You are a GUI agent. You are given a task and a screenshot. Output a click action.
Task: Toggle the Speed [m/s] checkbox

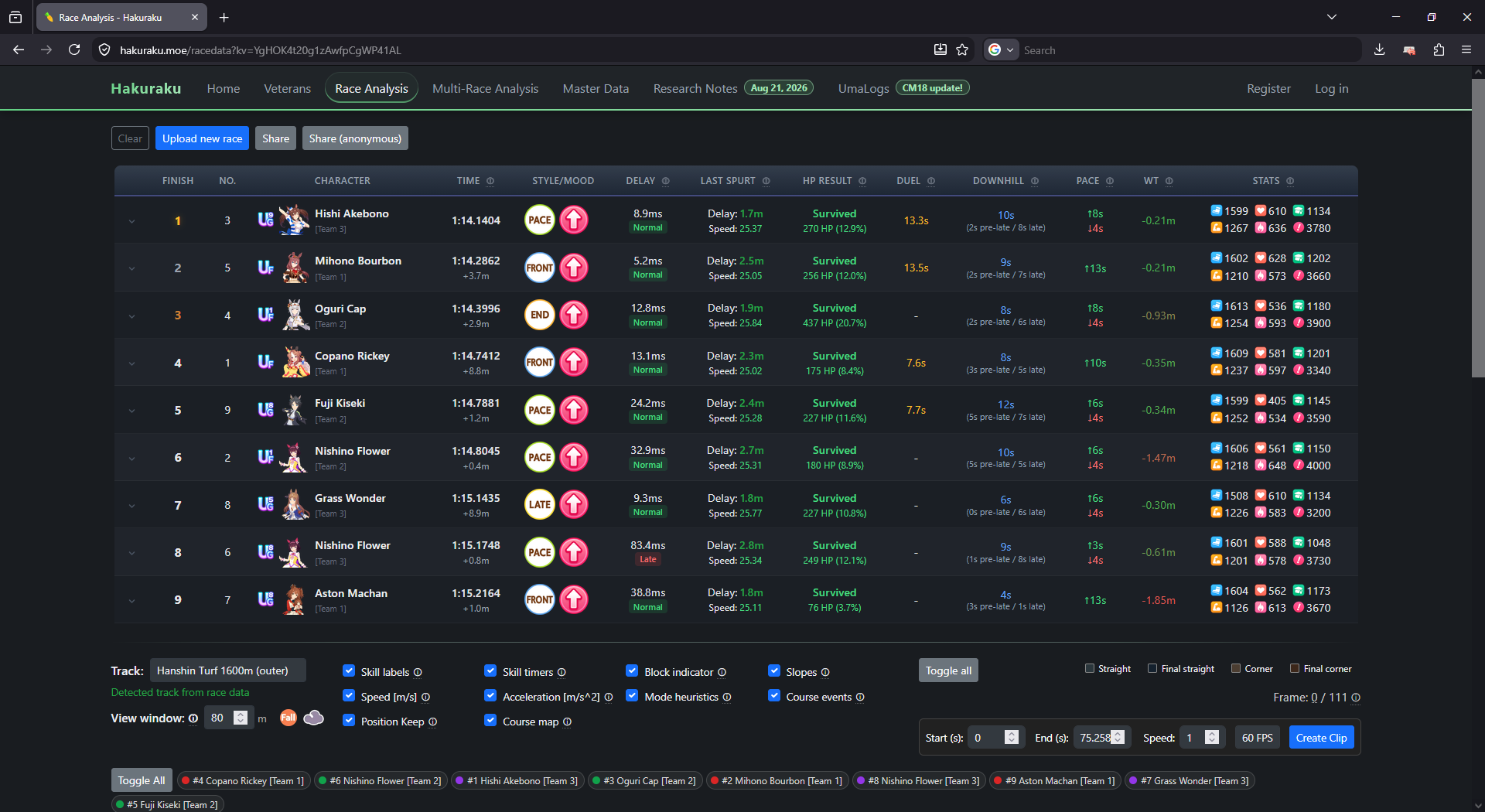pos(349,696)
